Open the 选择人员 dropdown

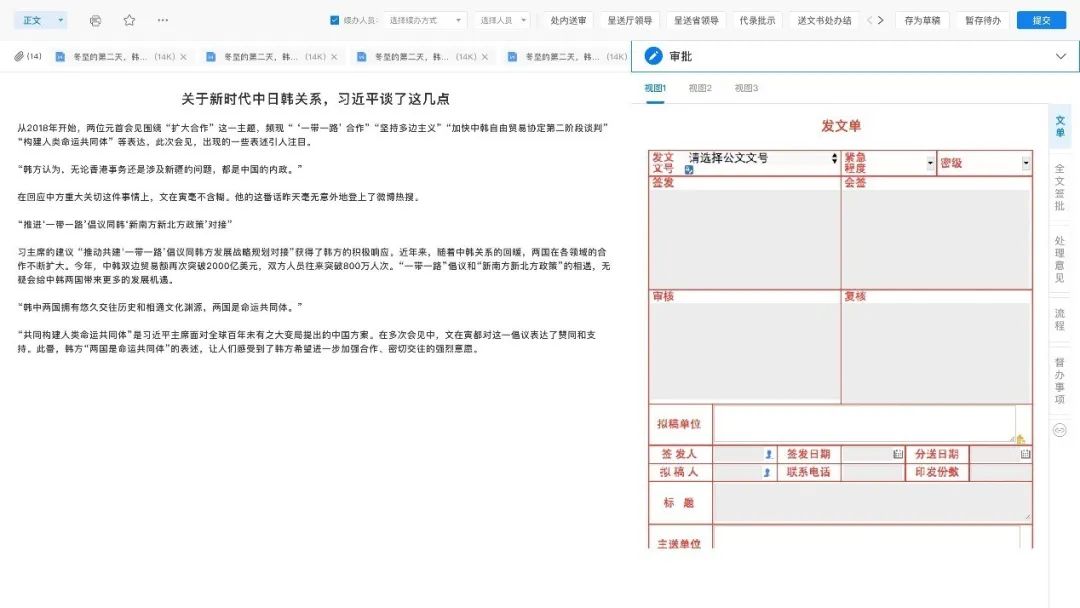pyautogui.click(x=502, y=21)
